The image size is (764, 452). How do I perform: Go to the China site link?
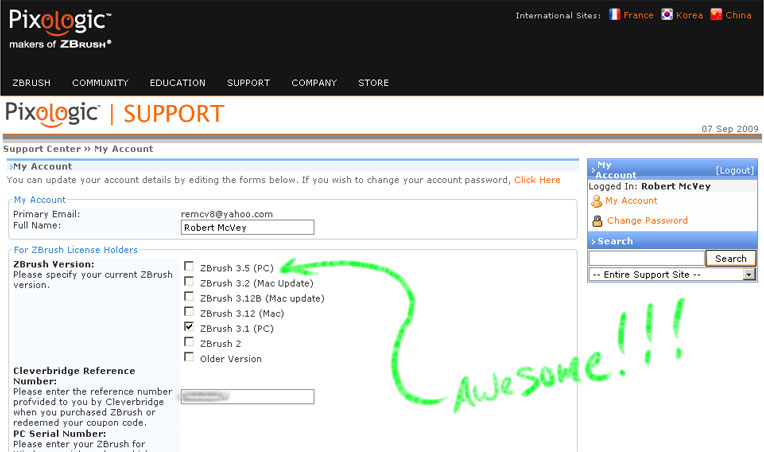pos(738,15)
